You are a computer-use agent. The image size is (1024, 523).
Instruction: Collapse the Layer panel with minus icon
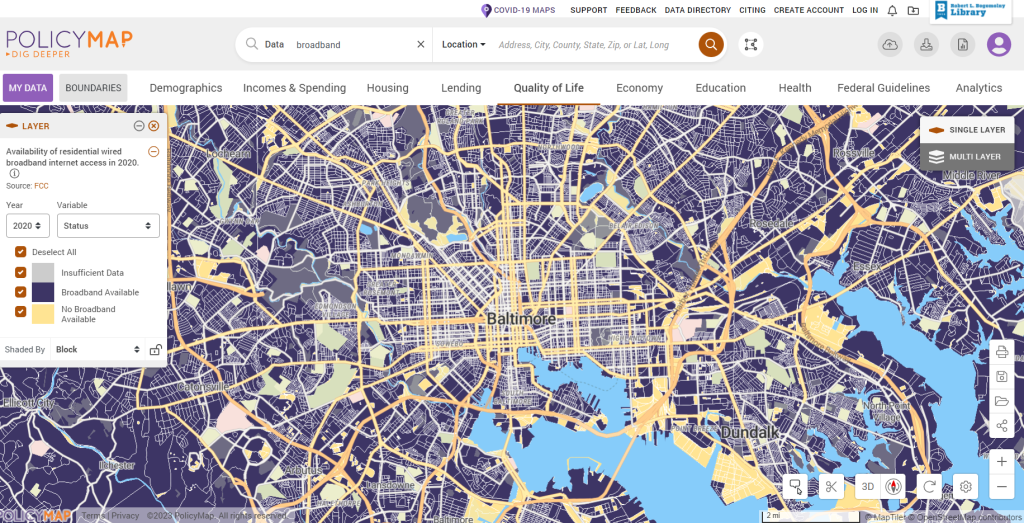(139, 126)
